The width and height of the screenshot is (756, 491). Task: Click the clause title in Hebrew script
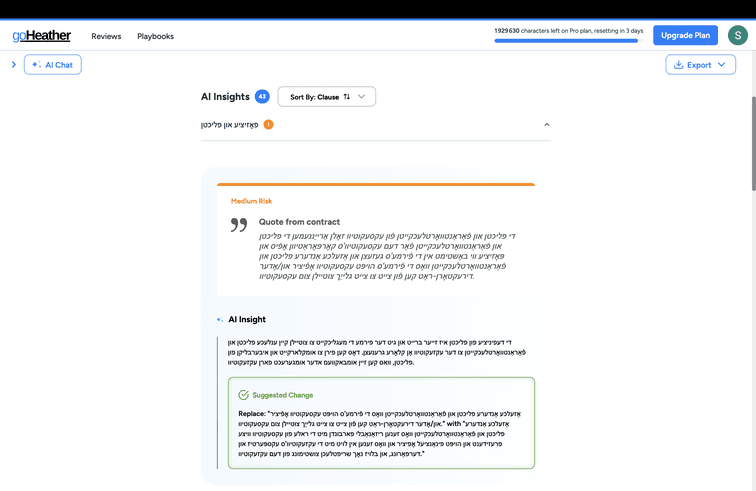230,125
